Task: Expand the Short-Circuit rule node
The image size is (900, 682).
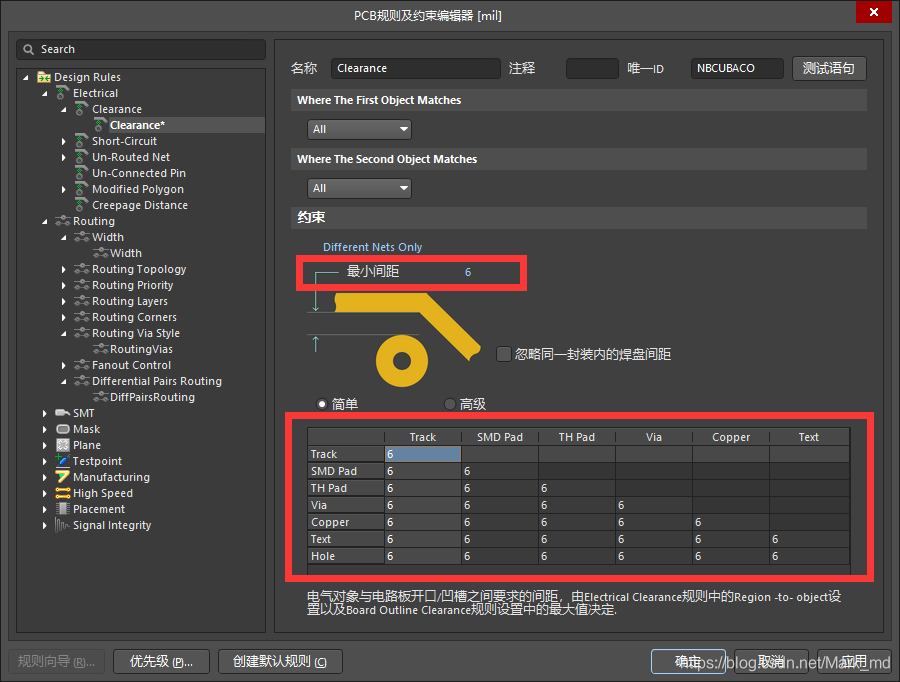Action: click(64, 141)
